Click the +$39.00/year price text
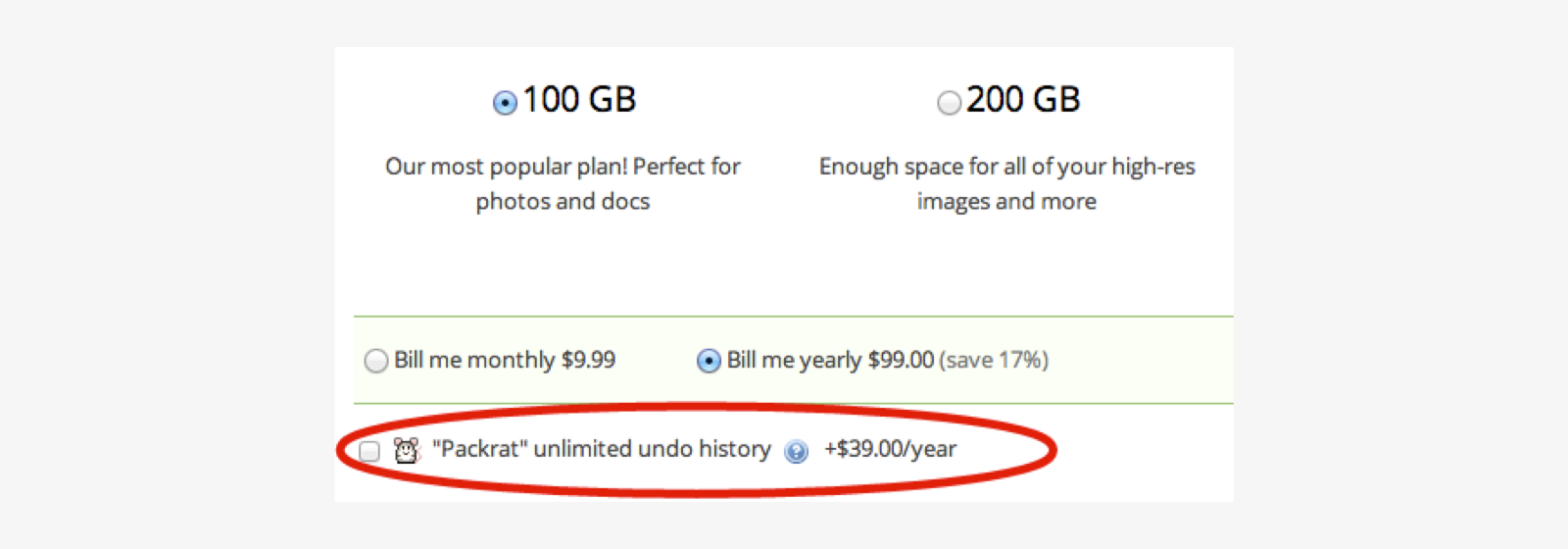 (890, 449)
